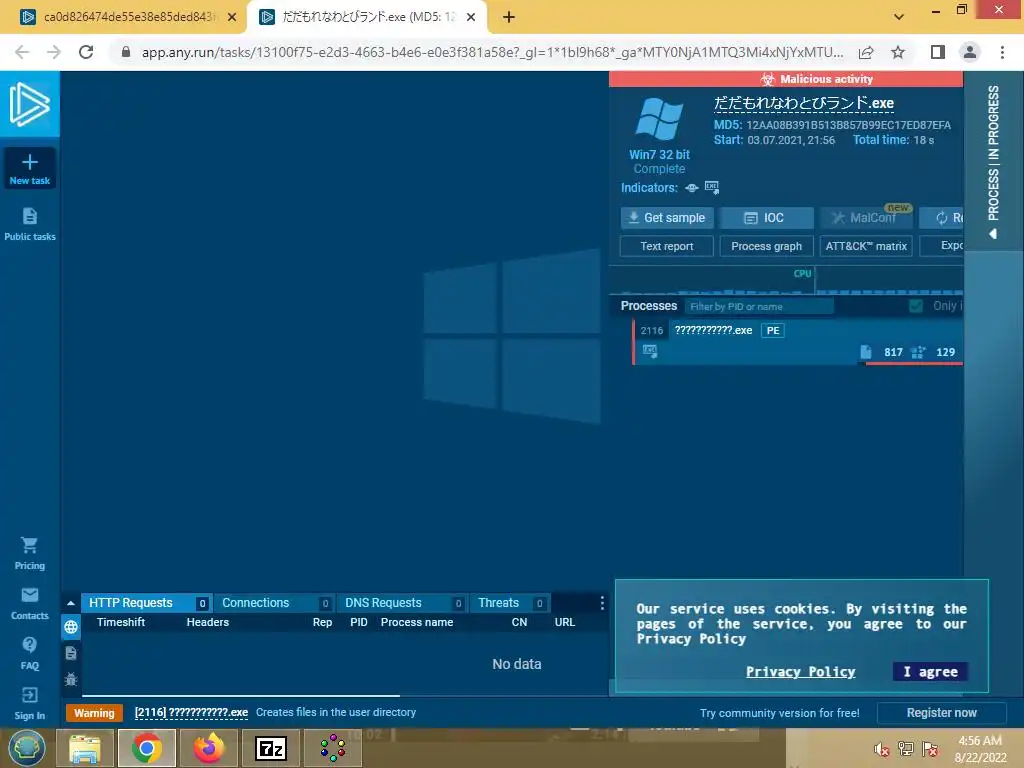
Task: Click Get sample button
Action: [x=666, y=217]
